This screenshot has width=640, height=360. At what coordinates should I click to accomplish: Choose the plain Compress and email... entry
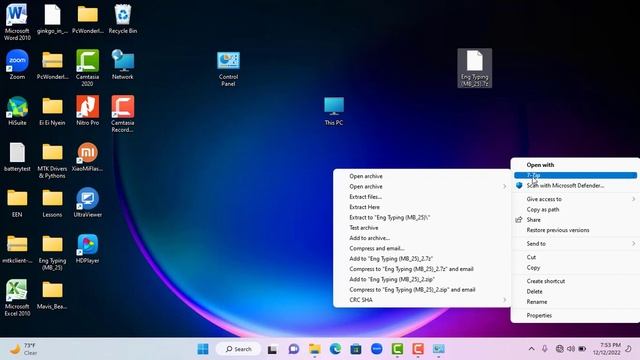422,248
